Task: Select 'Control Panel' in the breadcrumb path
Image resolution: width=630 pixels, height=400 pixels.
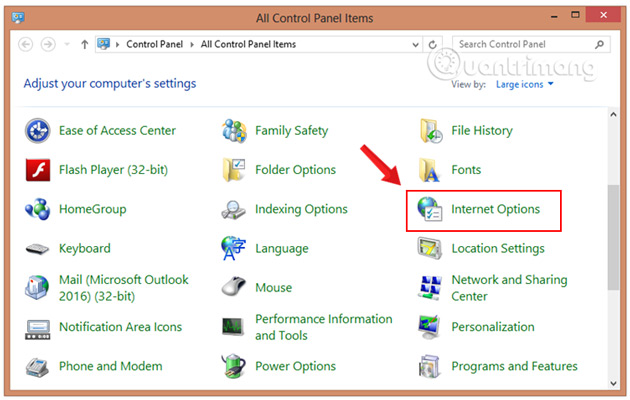Action: [x=155, y=45]
